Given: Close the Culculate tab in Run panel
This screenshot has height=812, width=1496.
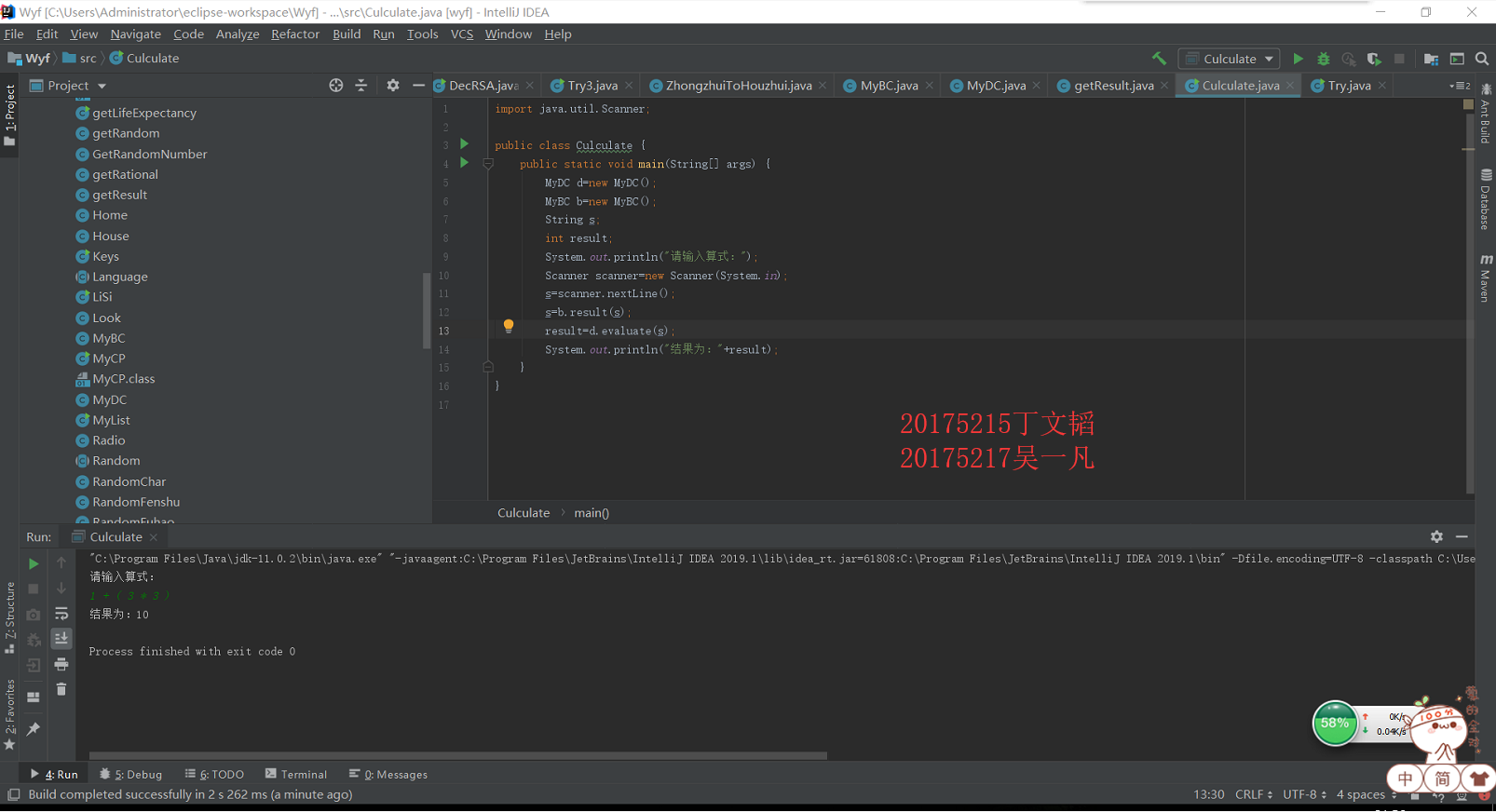Looking at the screenshot, I should click(154, 537).
